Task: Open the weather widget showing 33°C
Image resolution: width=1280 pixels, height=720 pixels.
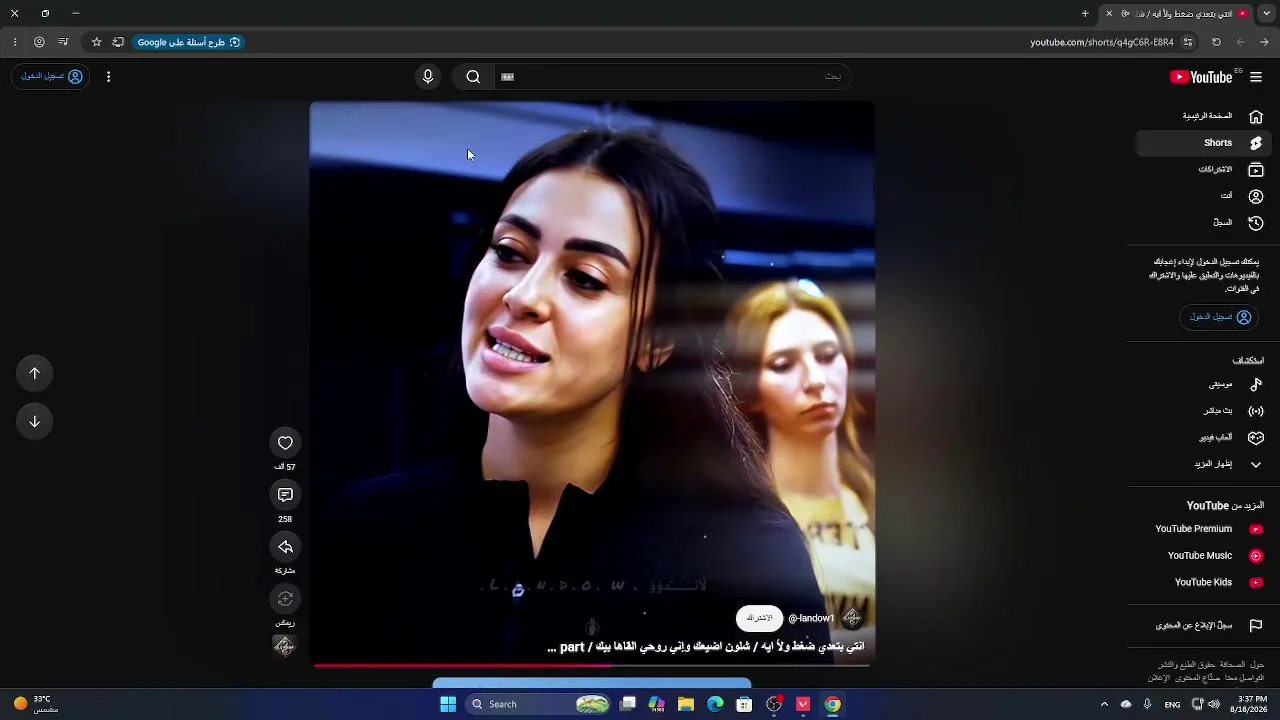Action: [x=36, y=704]
